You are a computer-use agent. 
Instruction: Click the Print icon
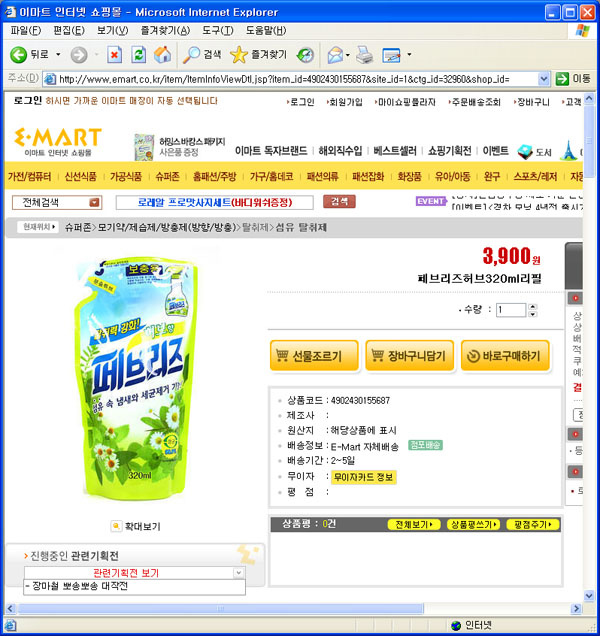[364, 55]
